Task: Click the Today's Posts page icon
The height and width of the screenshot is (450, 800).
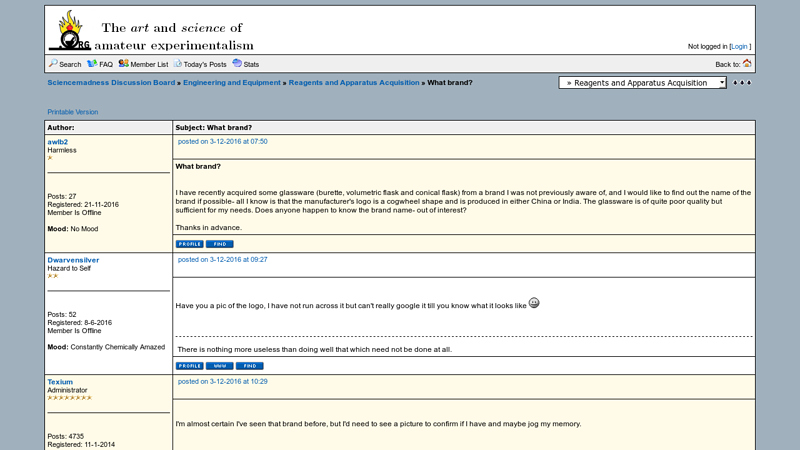Action: (178, 63)
